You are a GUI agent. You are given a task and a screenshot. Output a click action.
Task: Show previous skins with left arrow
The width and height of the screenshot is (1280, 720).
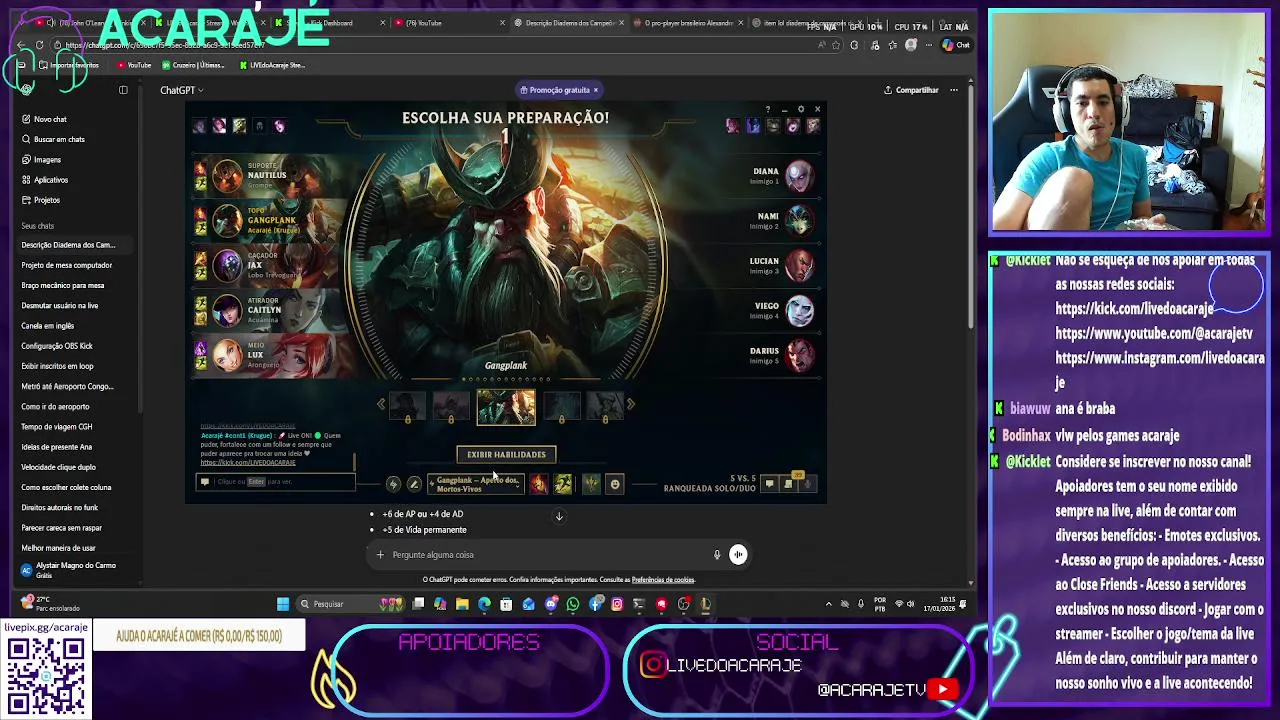tap(380, 404)
